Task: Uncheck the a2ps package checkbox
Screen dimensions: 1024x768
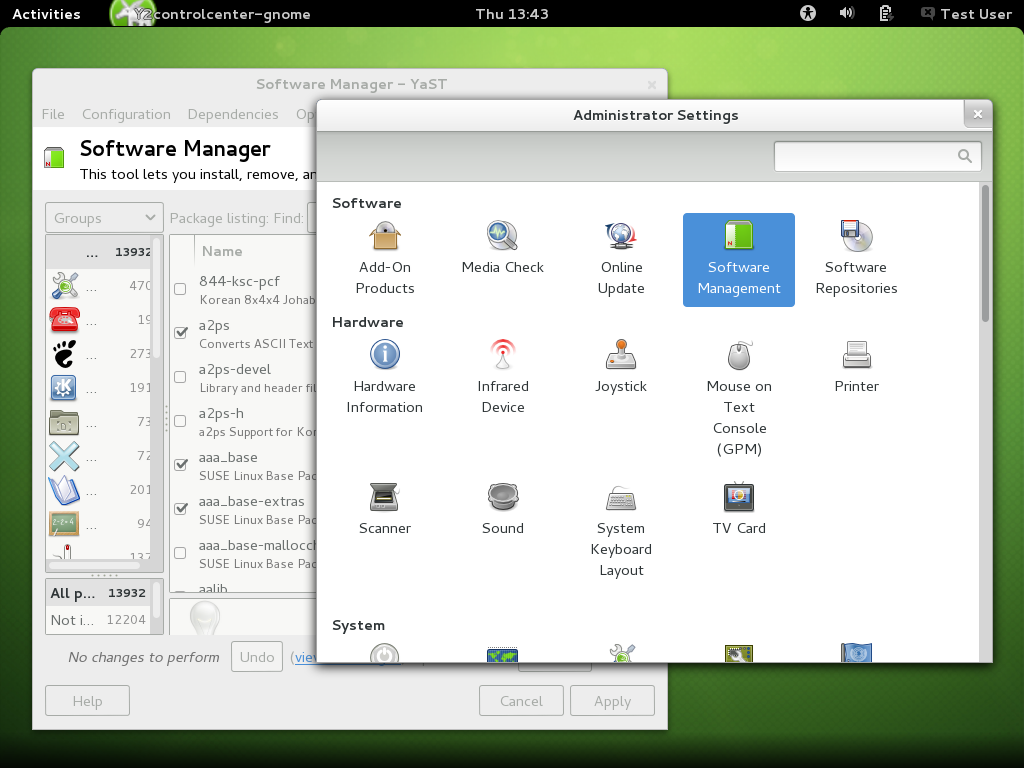Action: [181, 332]
